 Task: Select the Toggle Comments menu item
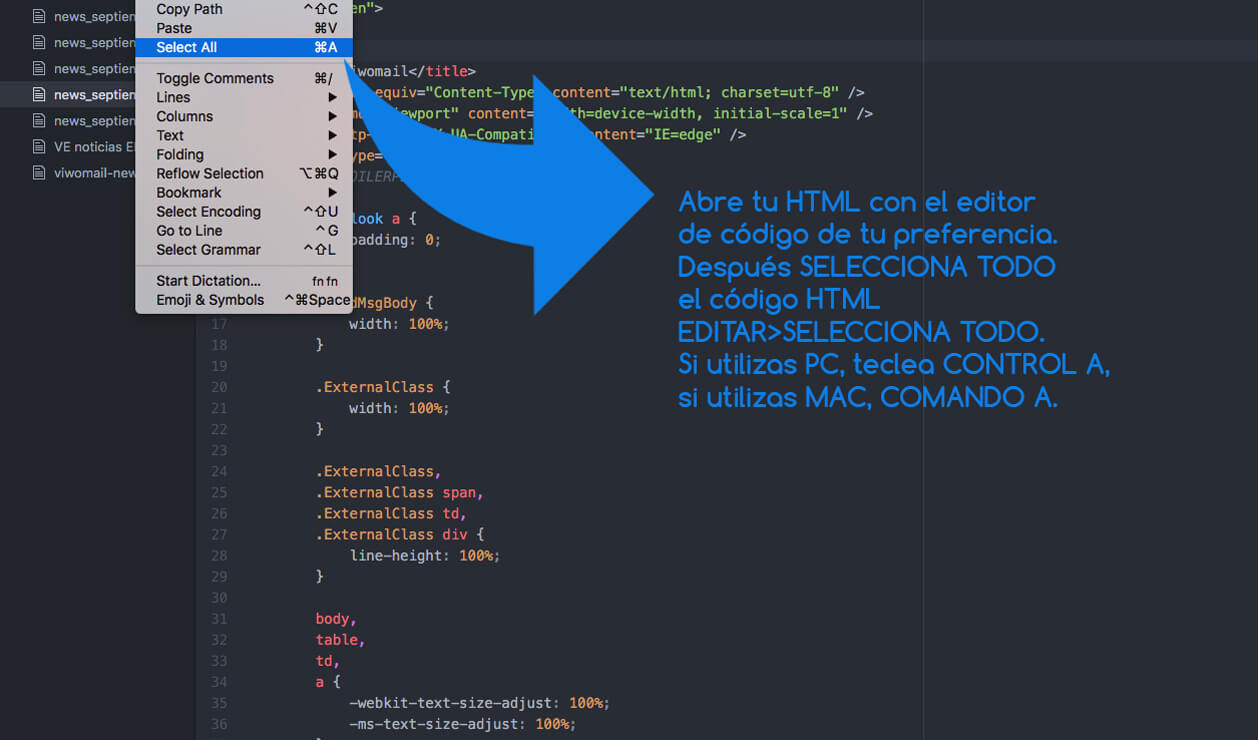point(214,78)
